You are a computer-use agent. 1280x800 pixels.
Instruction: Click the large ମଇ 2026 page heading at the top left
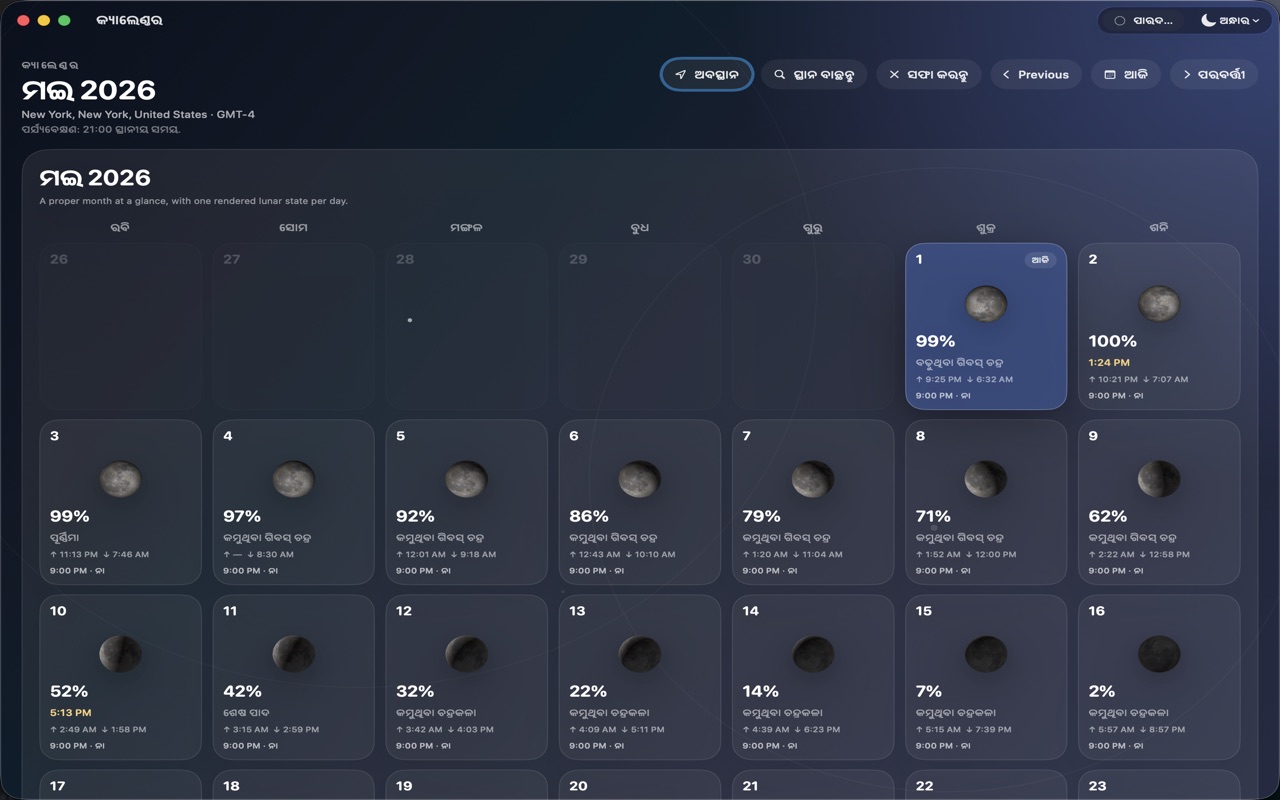(89, 90)
